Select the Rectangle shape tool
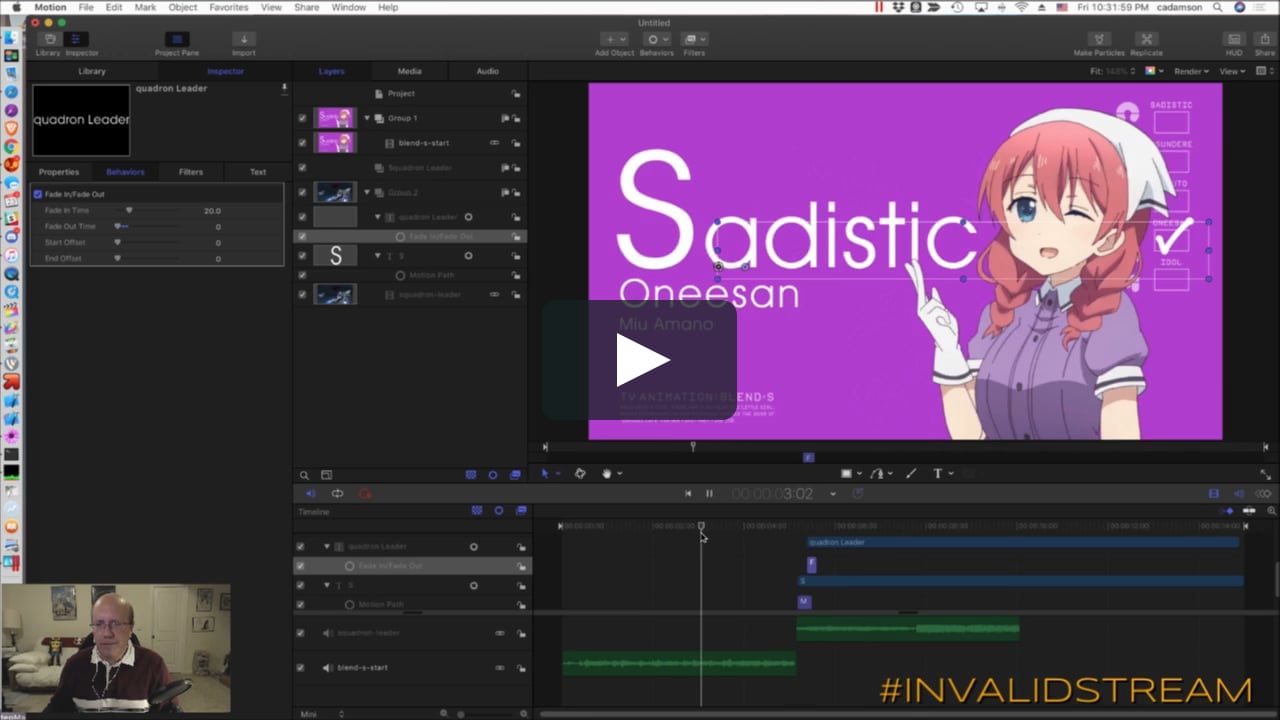This screenshot has width=1280, height=720. tap(846, 473)
